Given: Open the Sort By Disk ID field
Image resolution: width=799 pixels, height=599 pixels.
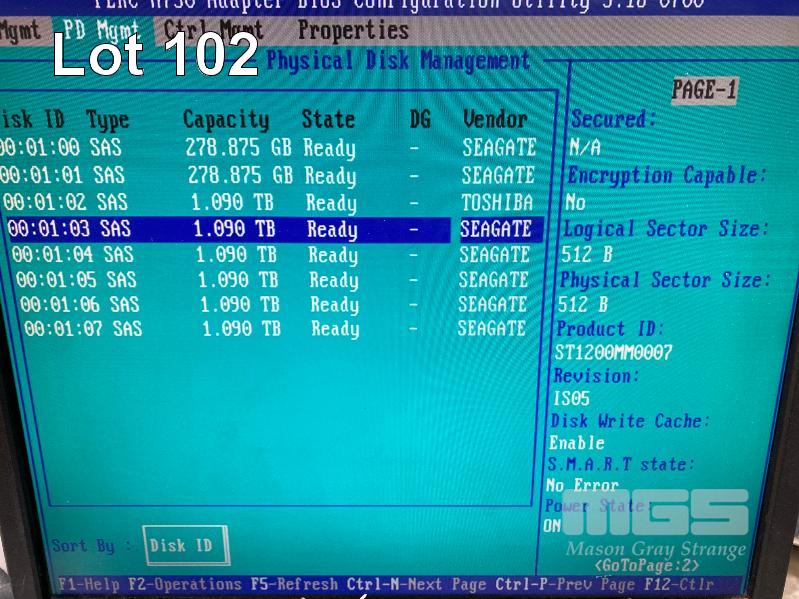Looking at the screenshot, I should tap(182, 546).
